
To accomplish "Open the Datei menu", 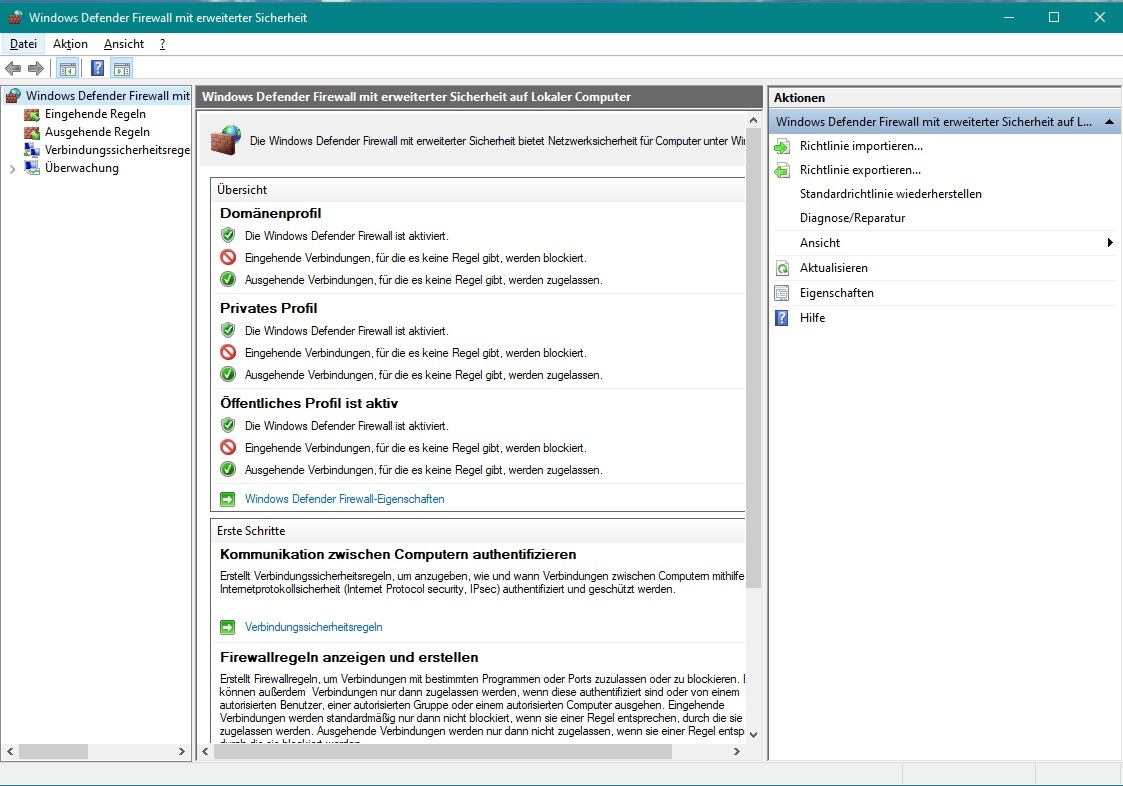I will coord(23,44).
